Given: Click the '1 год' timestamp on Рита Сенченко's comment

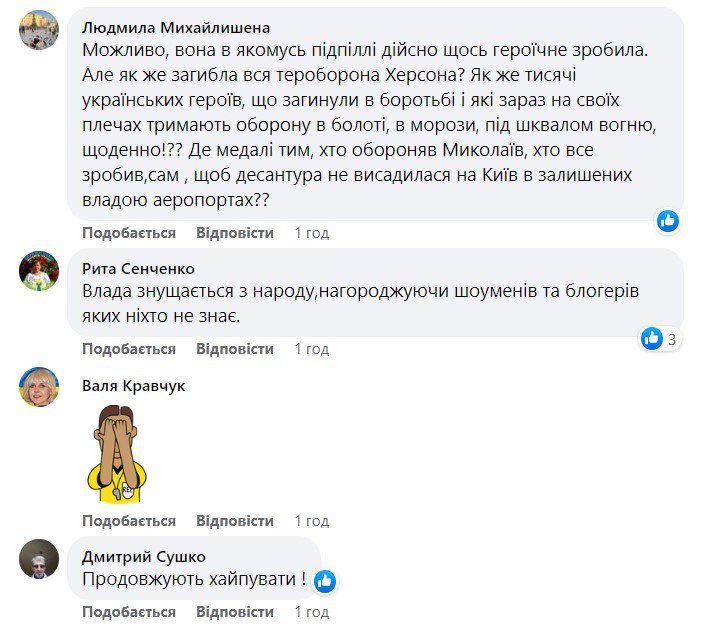Looking at the screenshot, I should tap(311, 349).
